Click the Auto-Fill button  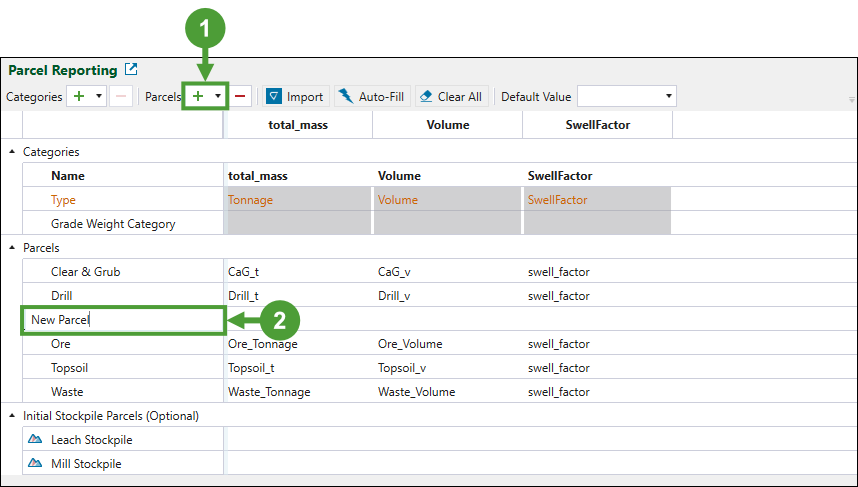click(371, 96)
